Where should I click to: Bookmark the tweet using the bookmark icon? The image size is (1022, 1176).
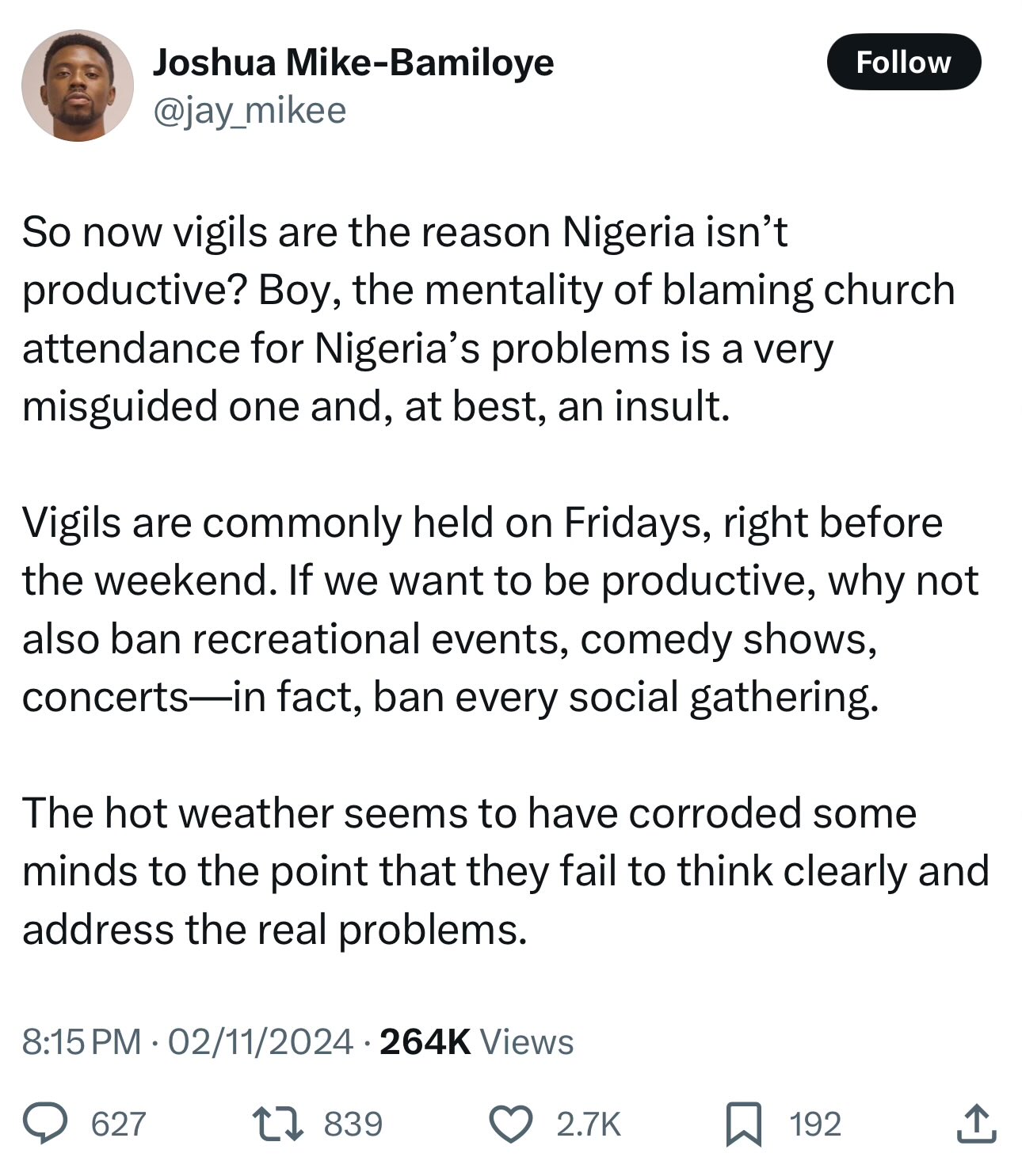point(743,1125)
